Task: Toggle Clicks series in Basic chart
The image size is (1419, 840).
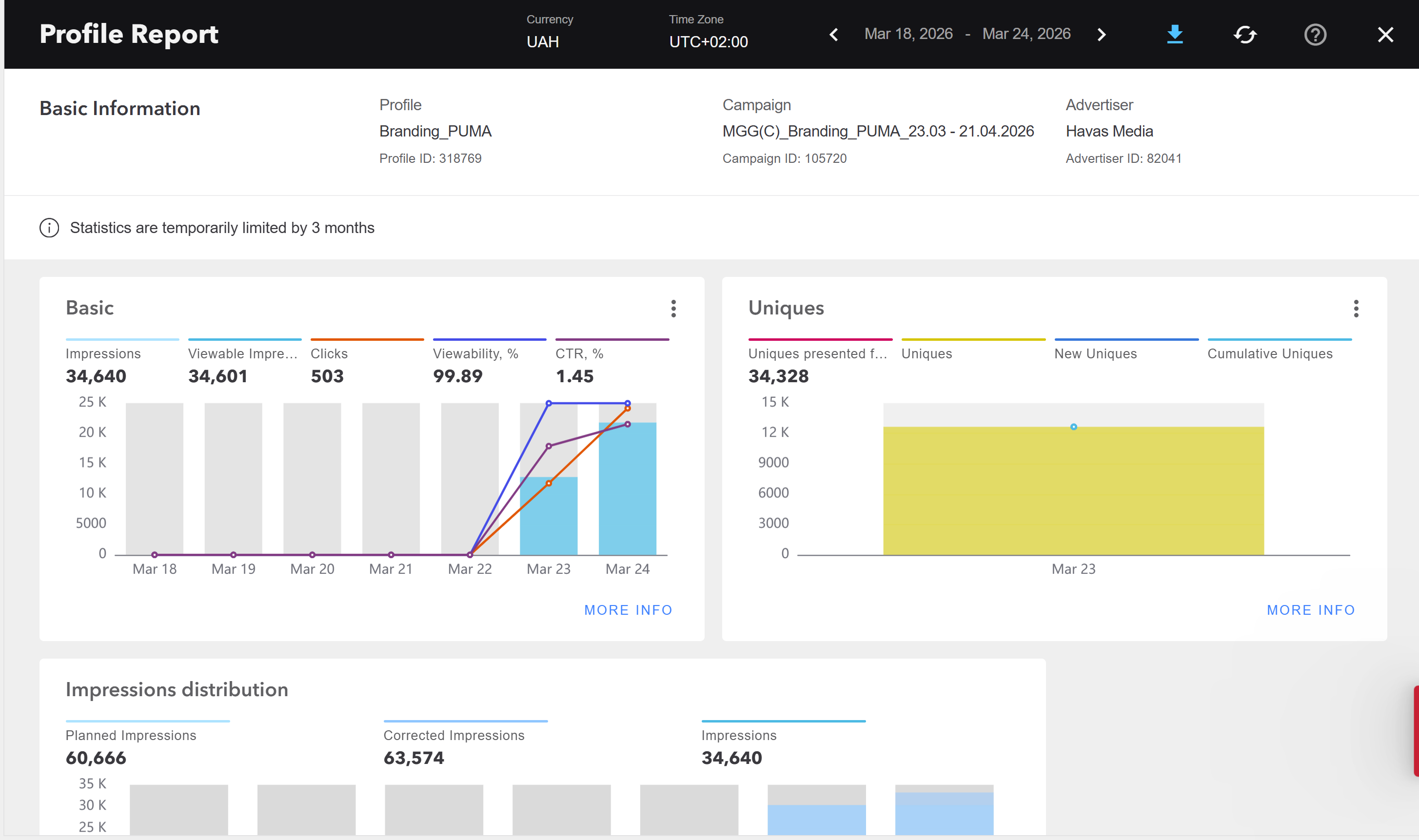Action: pyautogui.click(x=329, y=354)
